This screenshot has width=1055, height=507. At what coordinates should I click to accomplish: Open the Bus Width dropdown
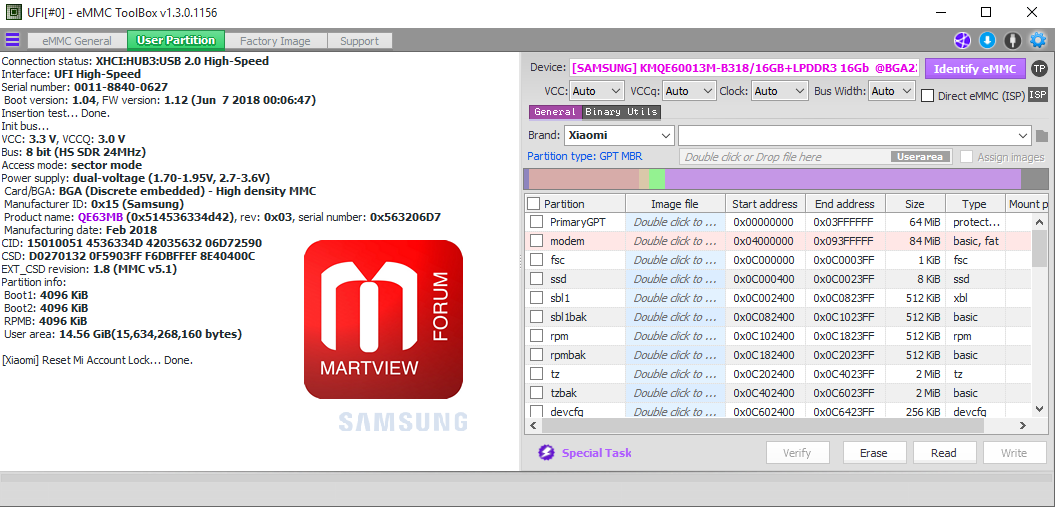coord(892,91)
